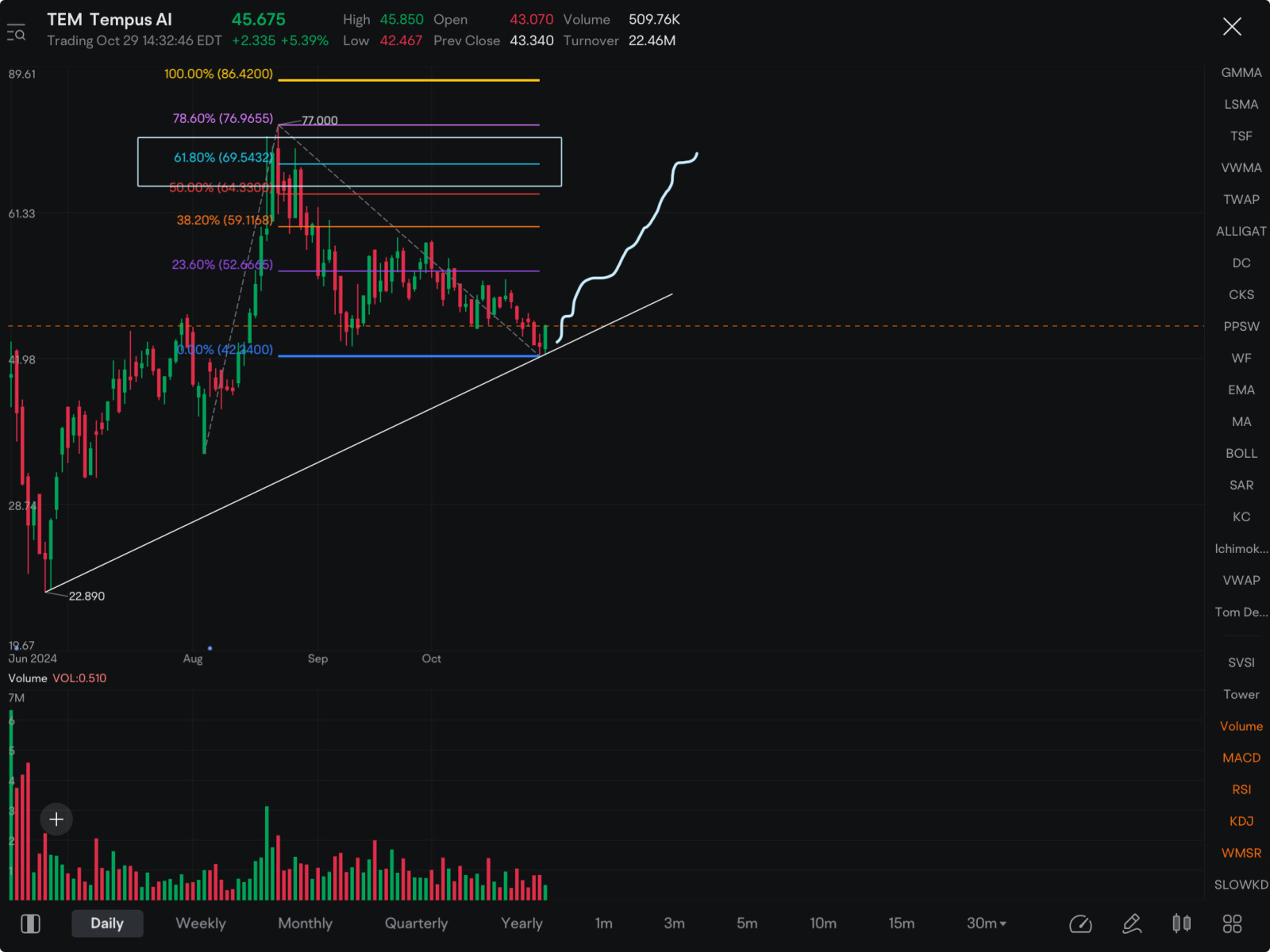Open the speed gauge indicator icon

click(1080, 923)
